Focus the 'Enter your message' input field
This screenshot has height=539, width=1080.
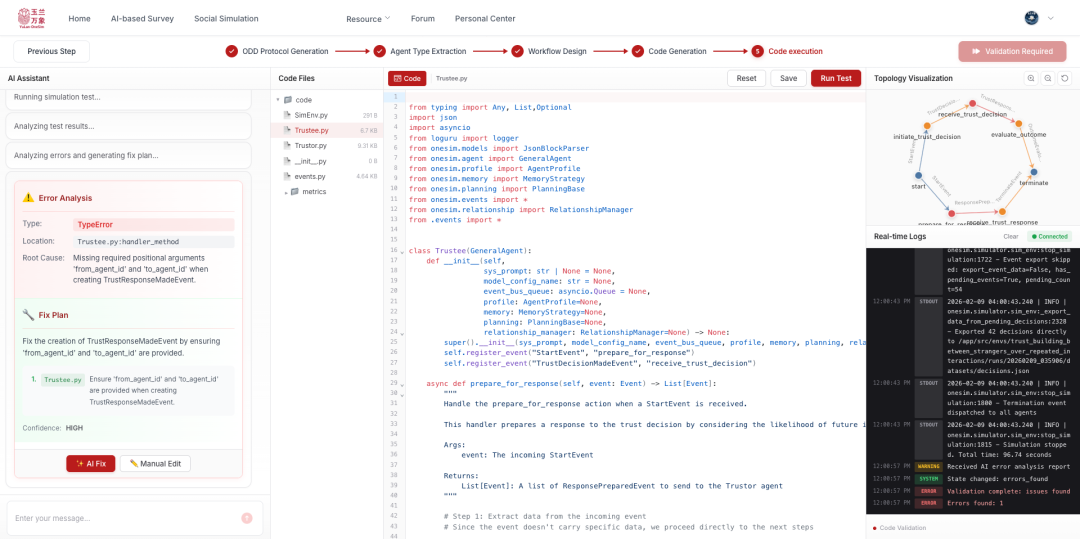[x=120, y=518]
